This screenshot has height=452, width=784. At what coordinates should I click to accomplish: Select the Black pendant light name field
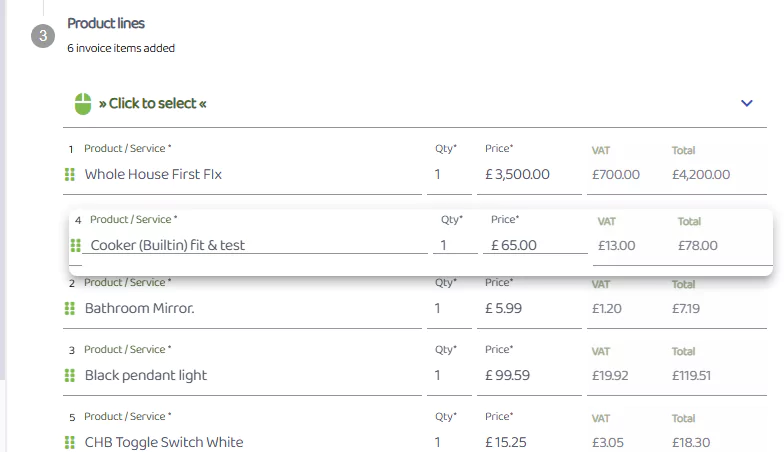tap(252, 376)
